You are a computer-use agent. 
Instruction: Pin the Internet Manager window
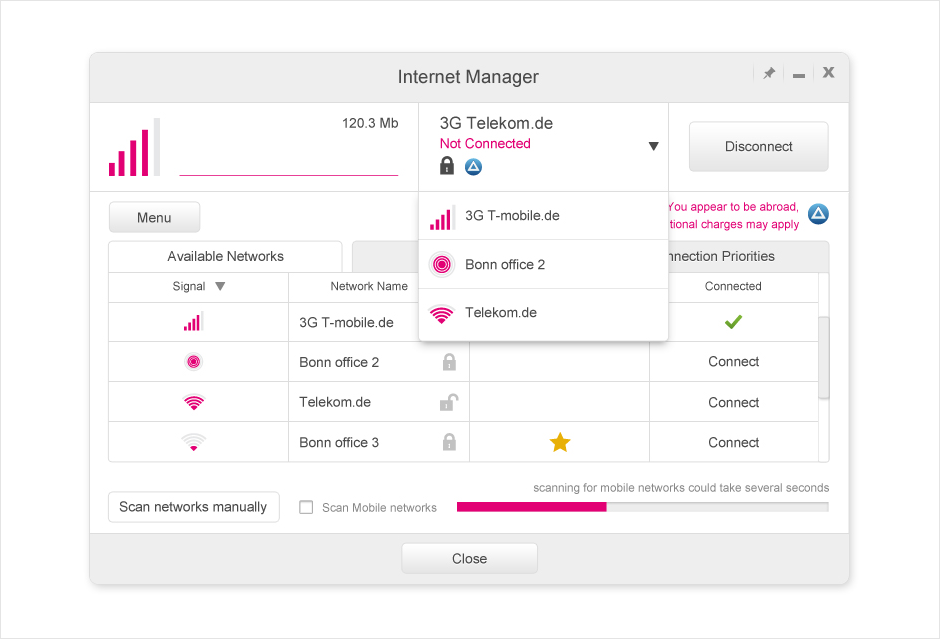tap(769, 73)
